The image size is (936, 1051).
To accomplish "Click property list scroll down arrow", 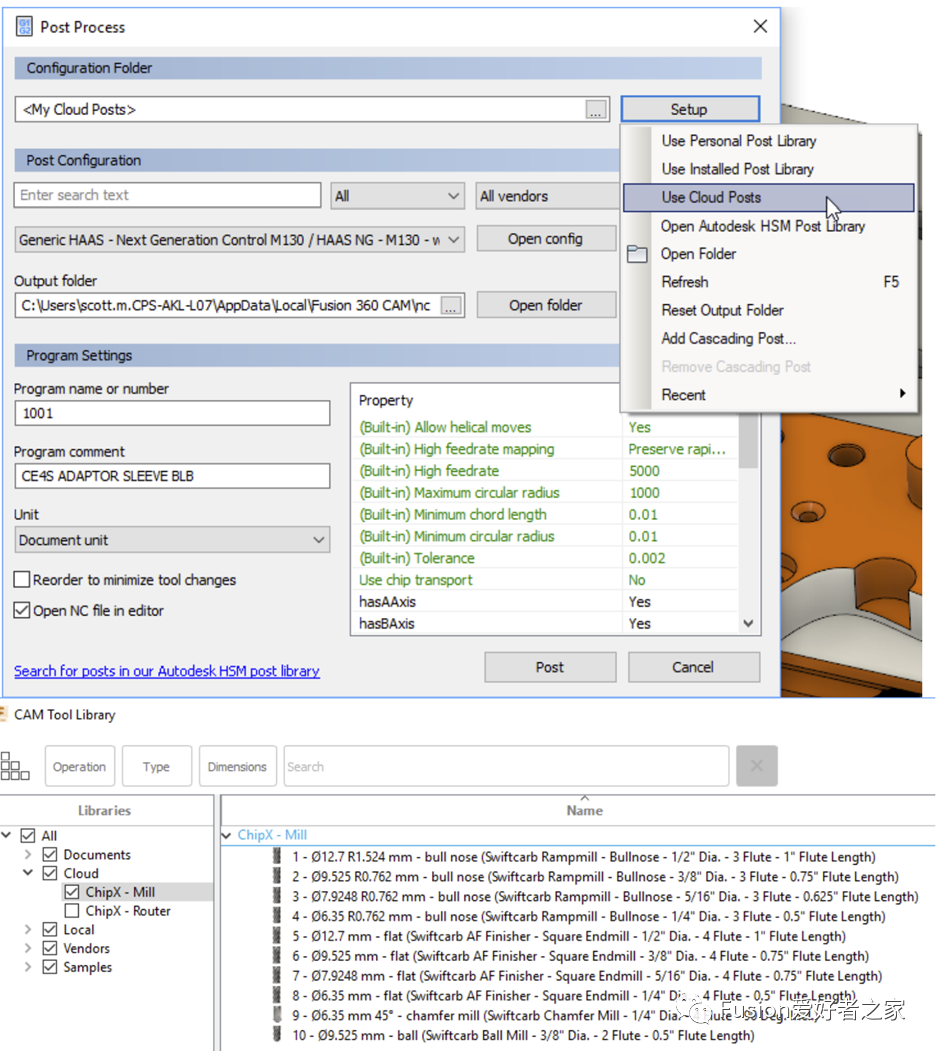I will (x=748, y=623).
